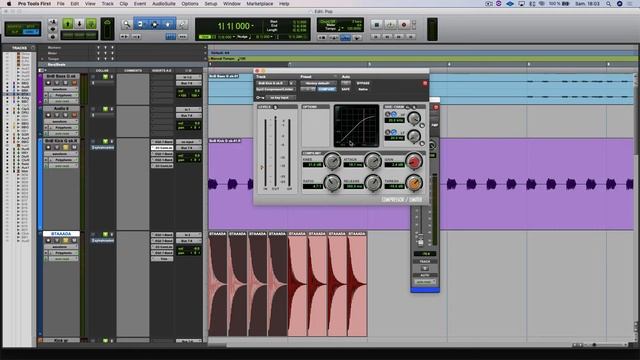The width and height of the screenshot is (640, 360).
Task: Open the Setup menu
Action: click(x=211, y=4)
